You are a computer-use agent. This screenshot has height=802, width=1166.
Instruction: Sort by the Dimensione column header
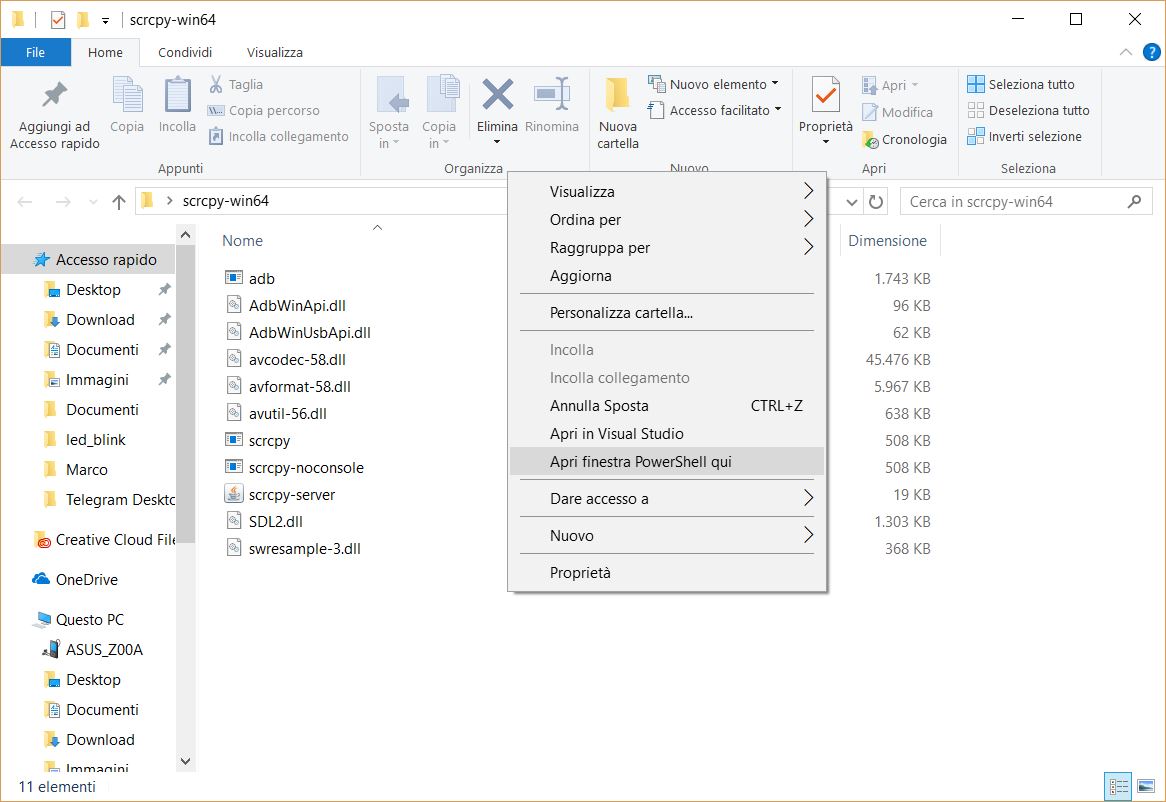(888, 241)
